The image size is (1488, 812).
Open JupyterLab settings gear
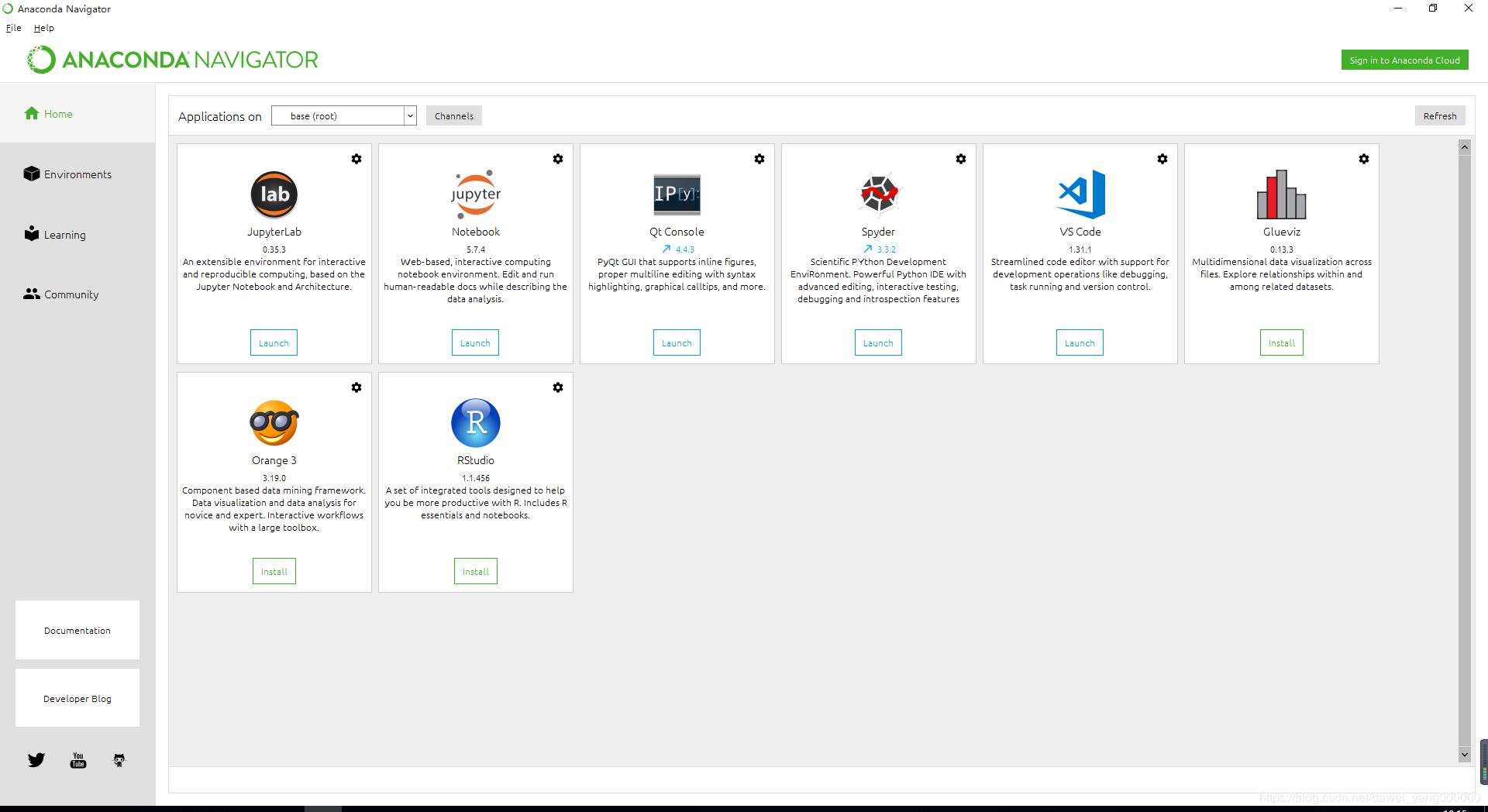356,159
